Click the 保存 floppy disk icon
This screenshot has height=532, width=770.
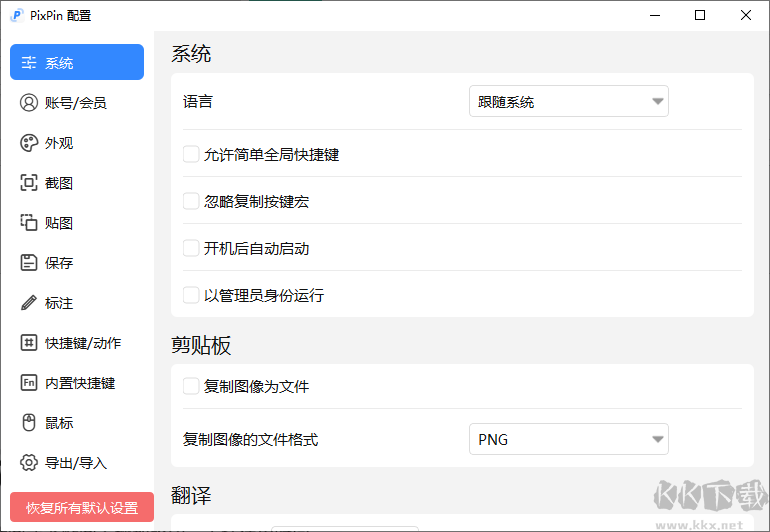click(28, 263)
